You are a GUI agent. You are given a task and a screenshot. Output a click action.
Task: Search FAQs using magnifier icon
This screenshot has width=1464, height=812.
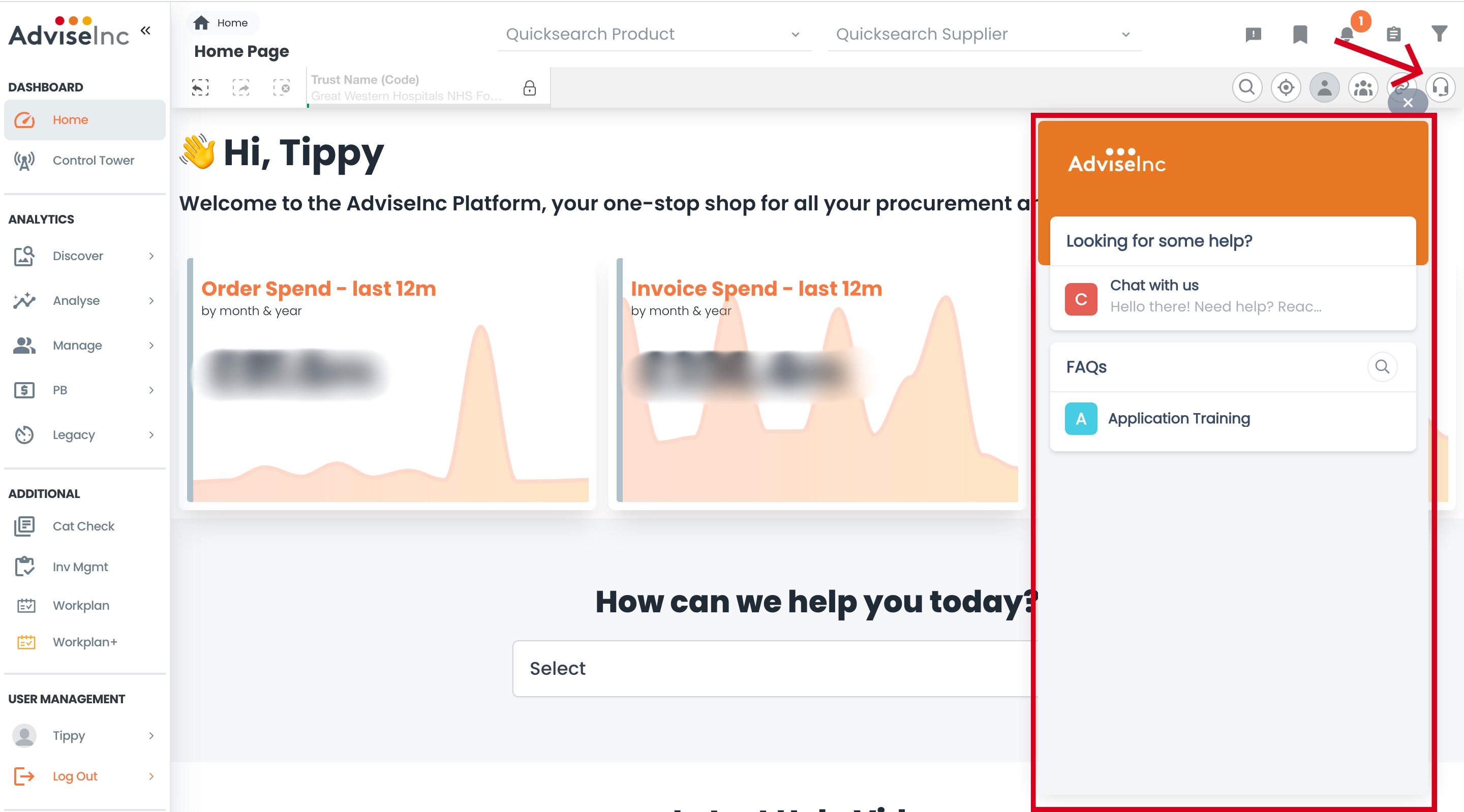(1382, 366)
